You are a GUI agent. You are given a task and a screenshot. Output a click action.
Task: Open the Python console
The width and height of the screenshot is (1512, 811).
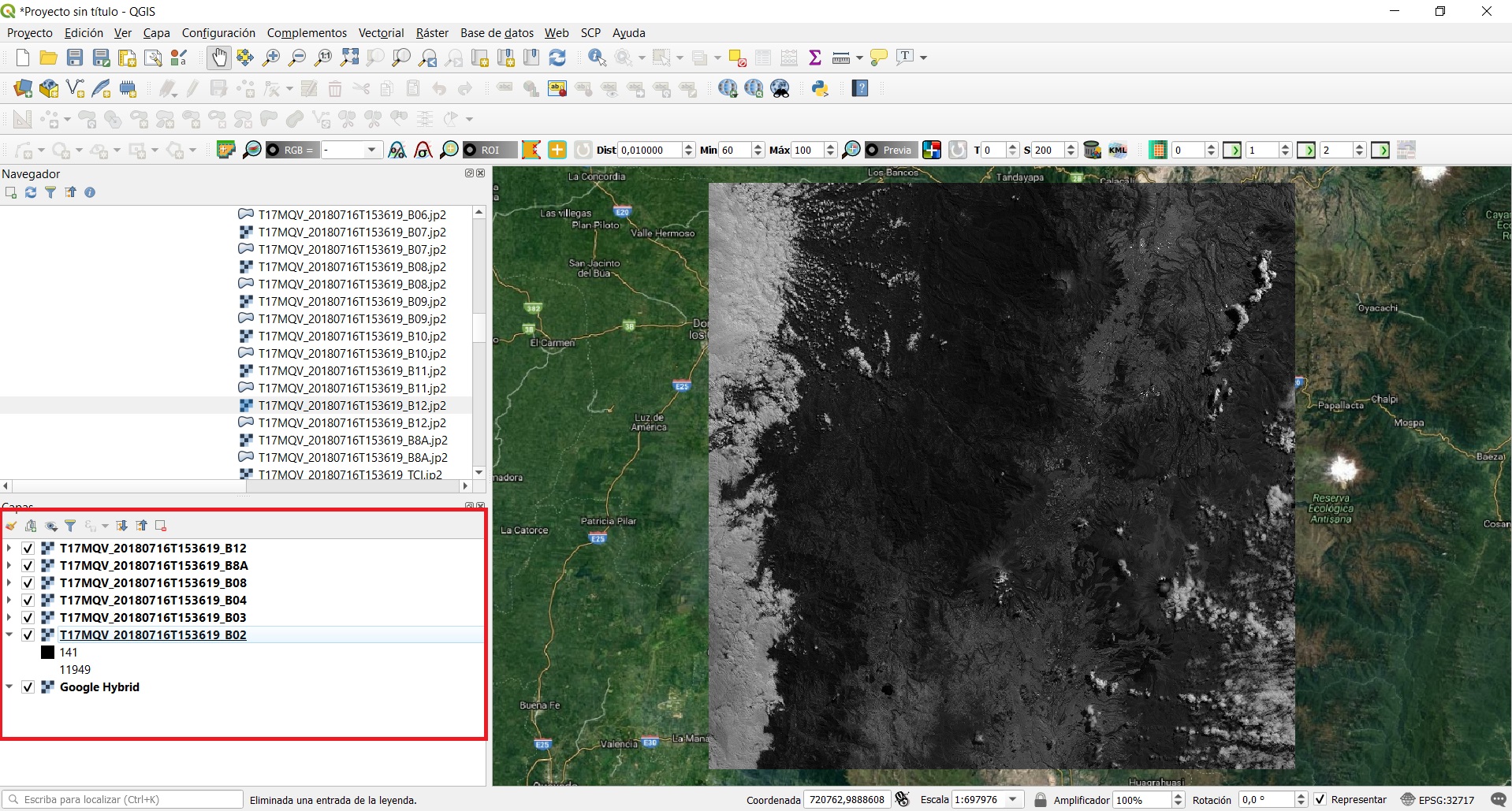(821, 88)
